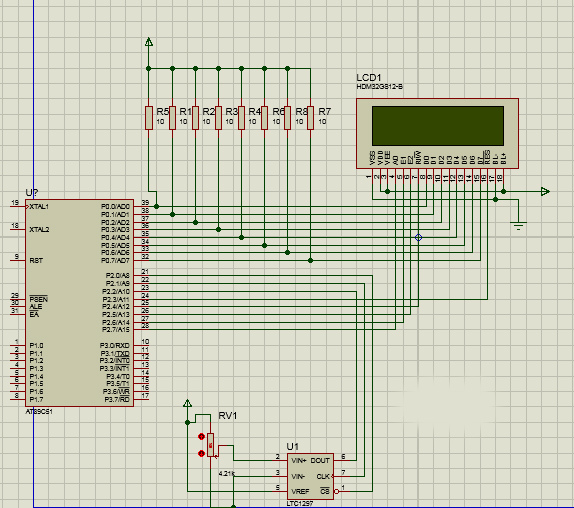Click the RST pin 9 on AT89C51
Image resolution: width=574 pixels, height=508 pixels.
pos(18,260)
